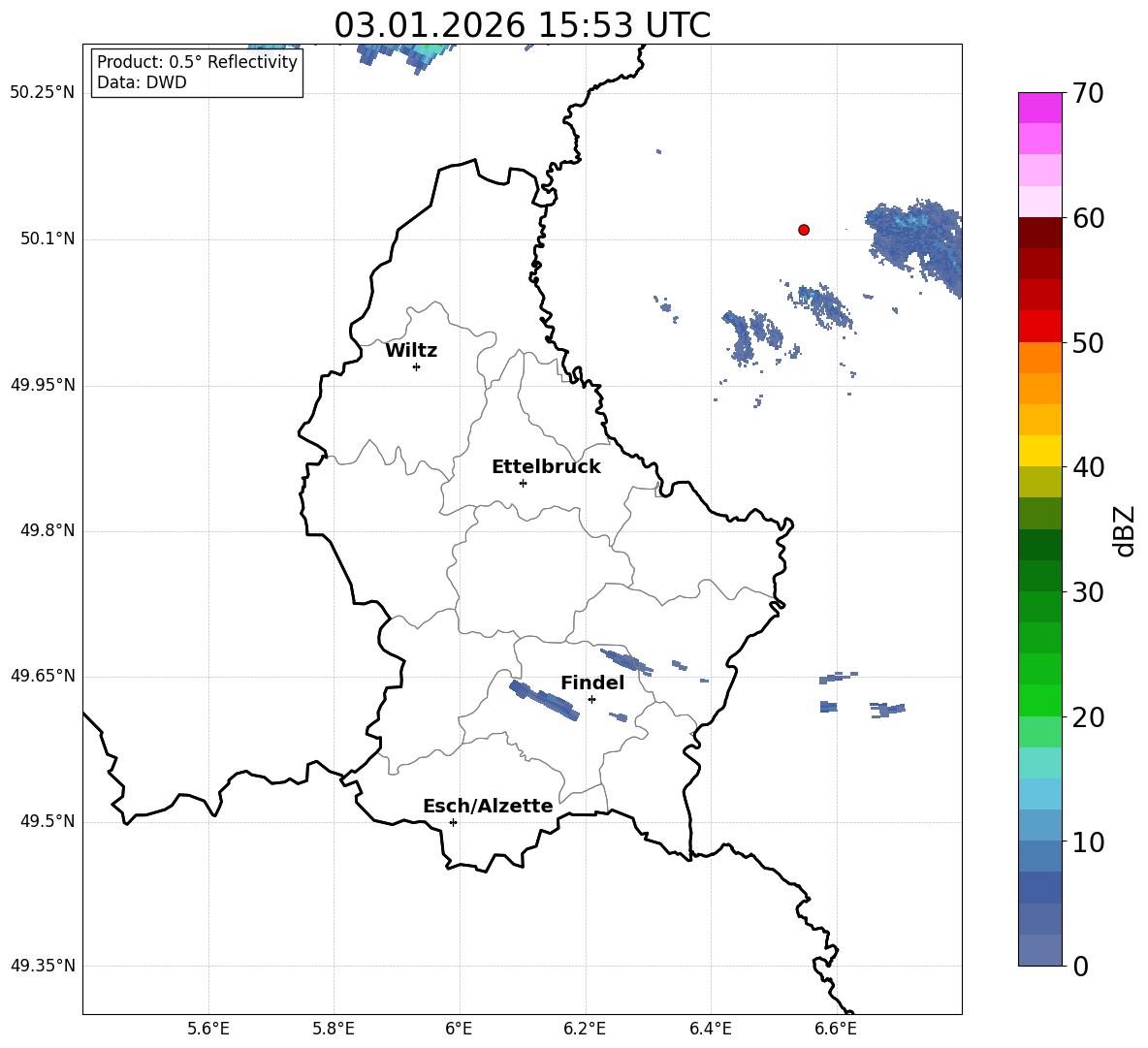Click the 6°E longitude label
The image size is (1148, 1048).
pyautogui.click(x=459, y=1029)
